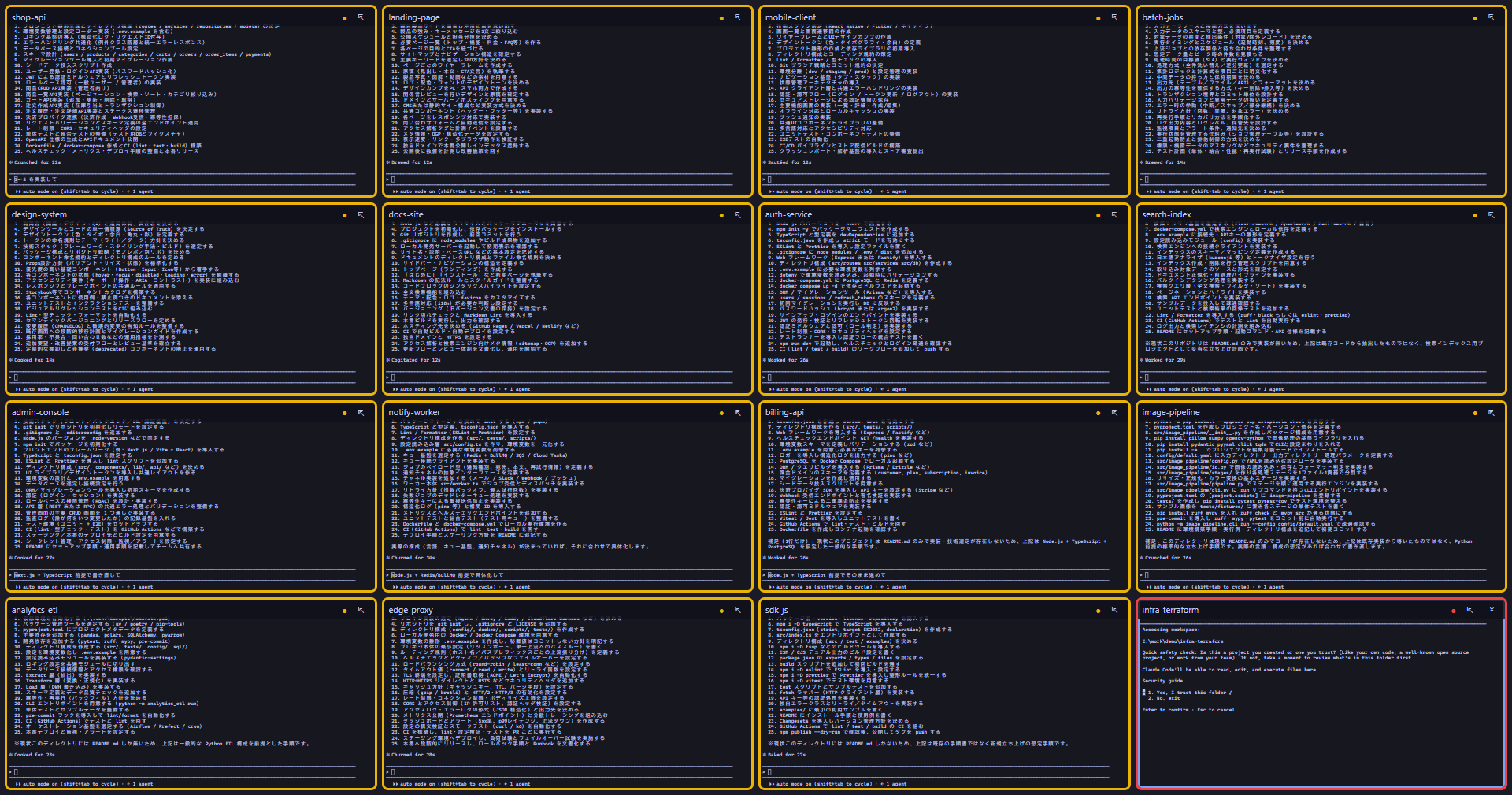The image size is (1512, 795).
Task: Select the image-pipeline pane title
Action: tap(1171, 412)
